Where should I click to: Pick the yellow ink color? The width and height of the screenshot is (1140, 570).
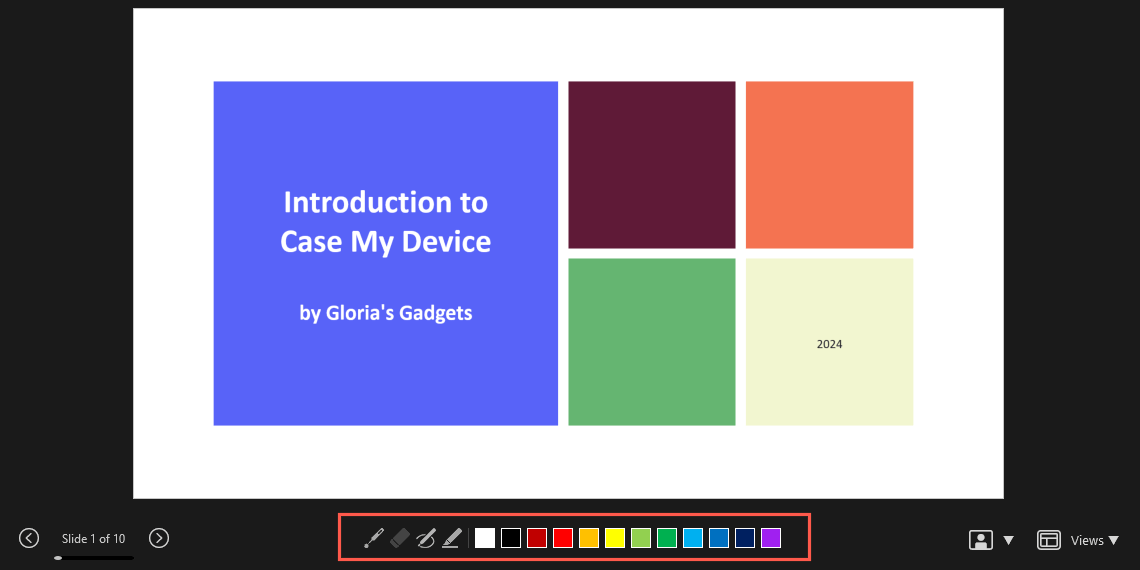pos(615,538)
